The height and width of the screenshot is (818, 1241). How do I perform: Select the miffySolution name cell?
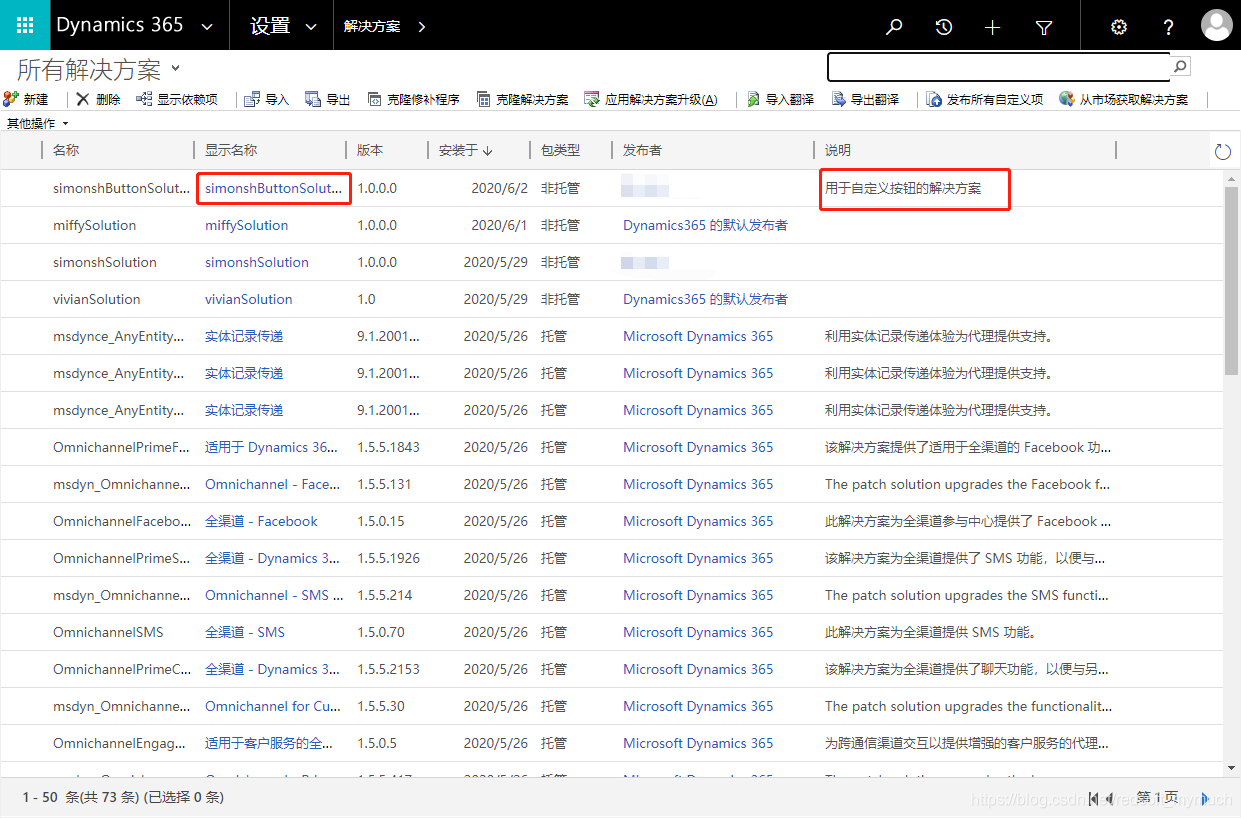95,225
